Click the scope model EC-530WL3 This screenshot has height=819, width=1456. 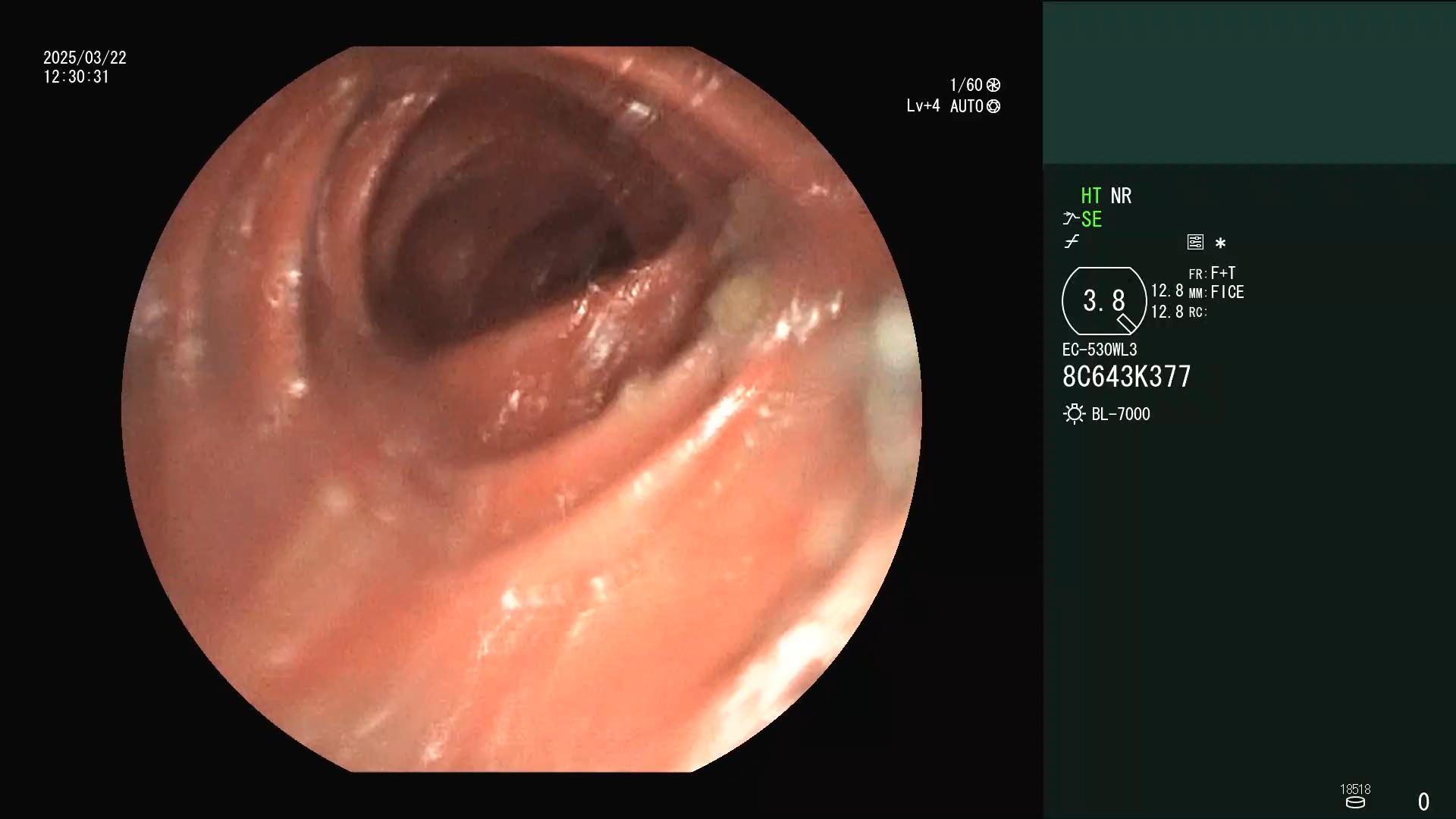pyautogui.click(x=1100, y=350)
